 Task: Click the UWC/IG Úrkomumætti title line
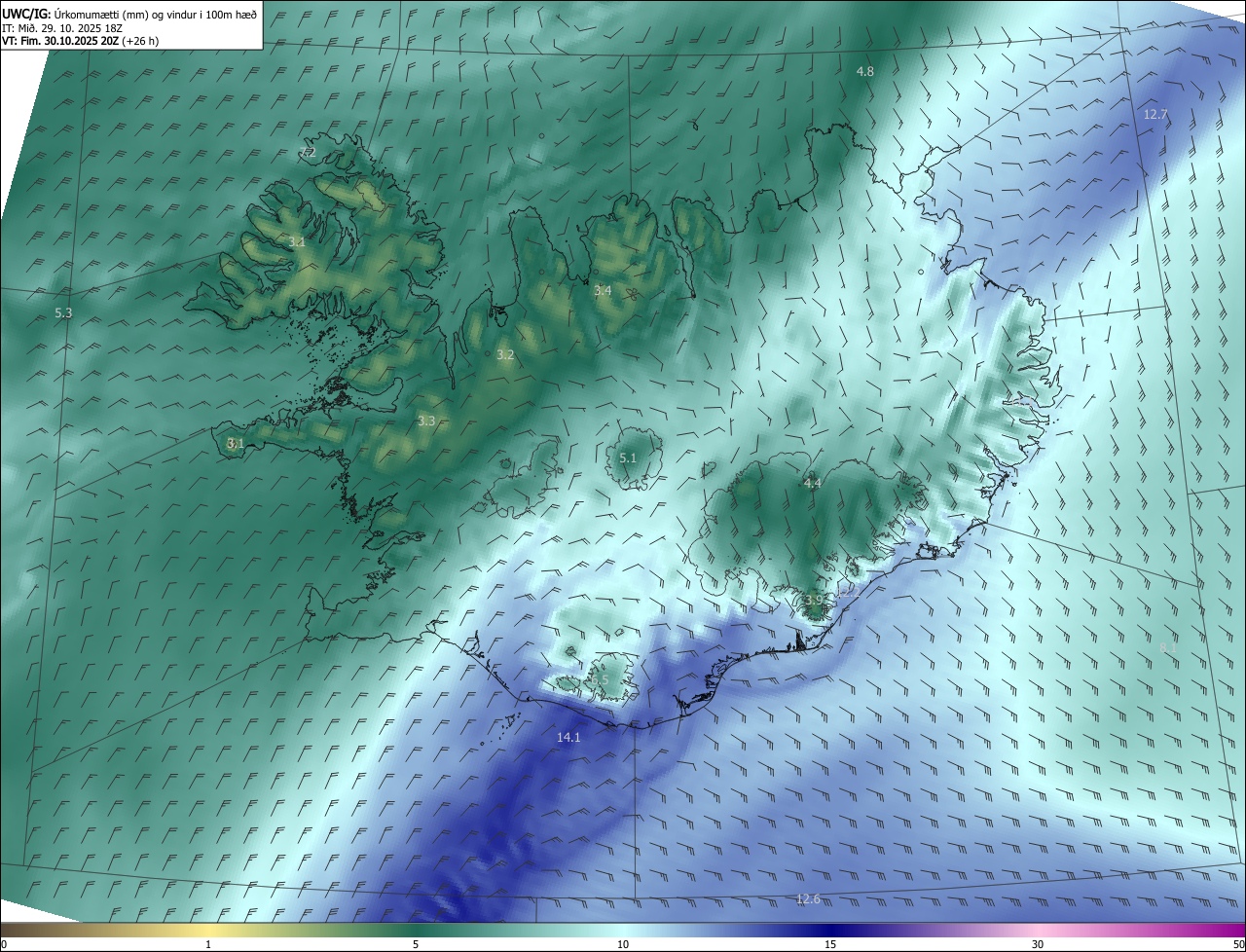tap(129, 15)
